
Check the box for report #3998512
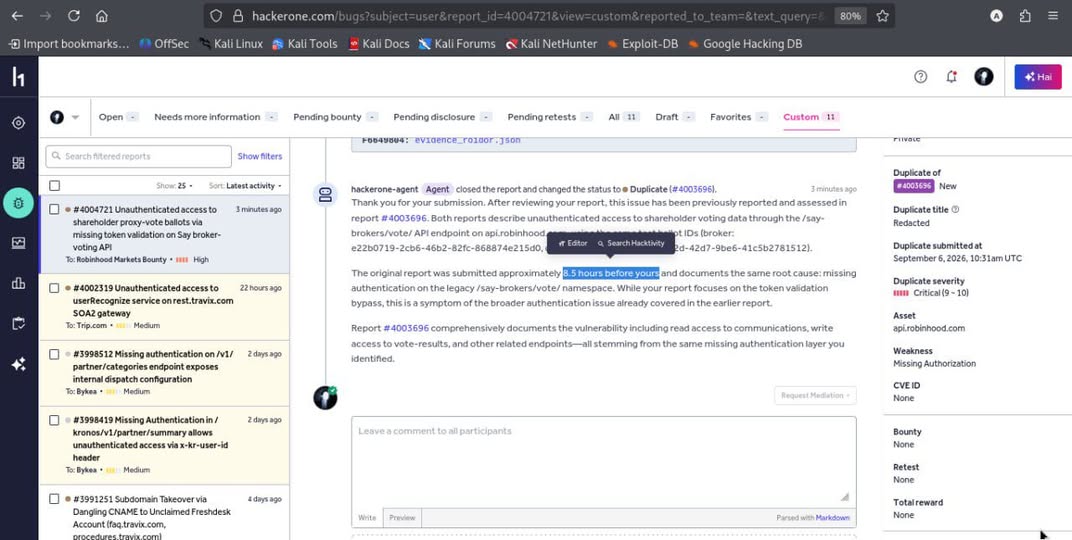[55, 354]
